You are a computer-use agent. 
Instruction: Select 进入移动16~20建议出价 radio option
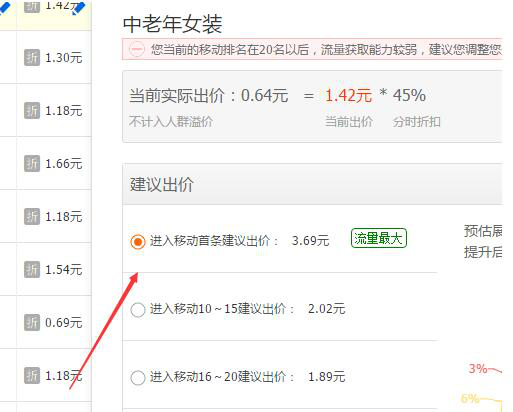pos(138,378)
